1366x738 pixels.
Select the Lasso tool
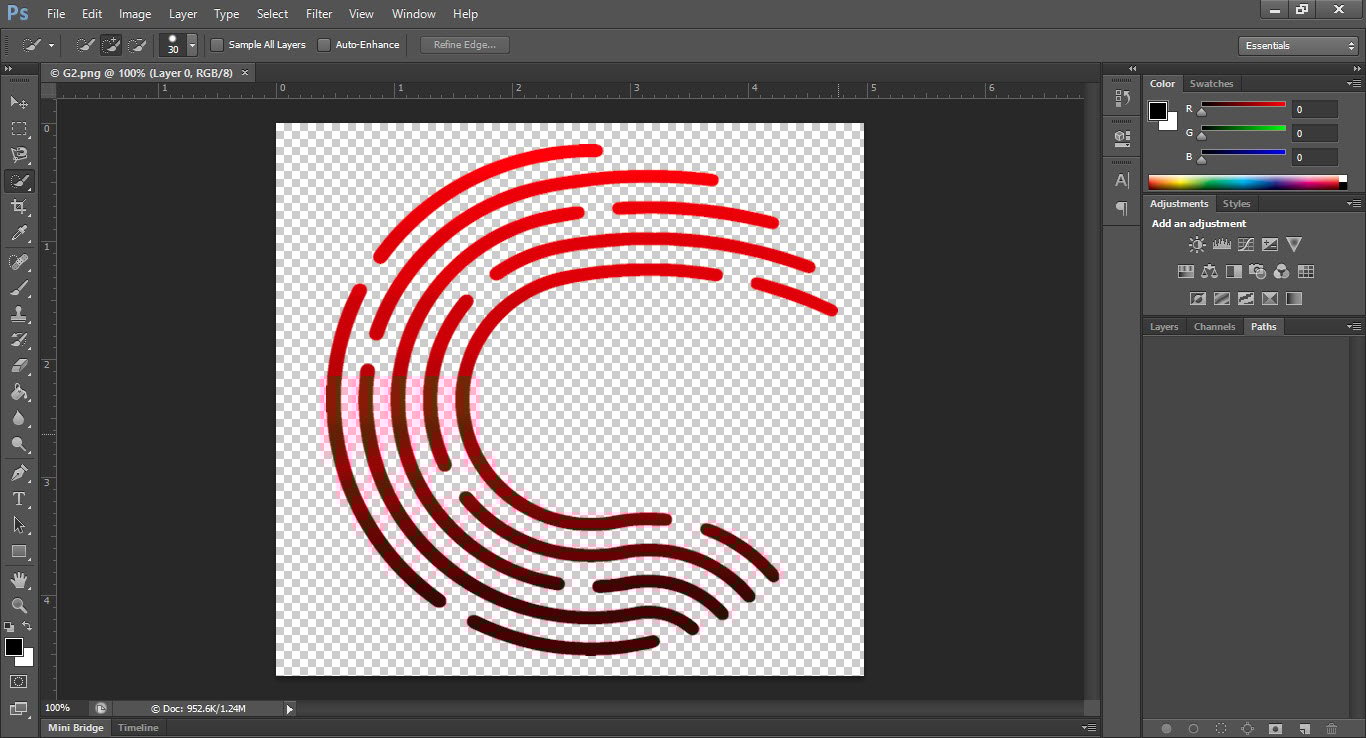pyautogui.click(x=19, y=155)
